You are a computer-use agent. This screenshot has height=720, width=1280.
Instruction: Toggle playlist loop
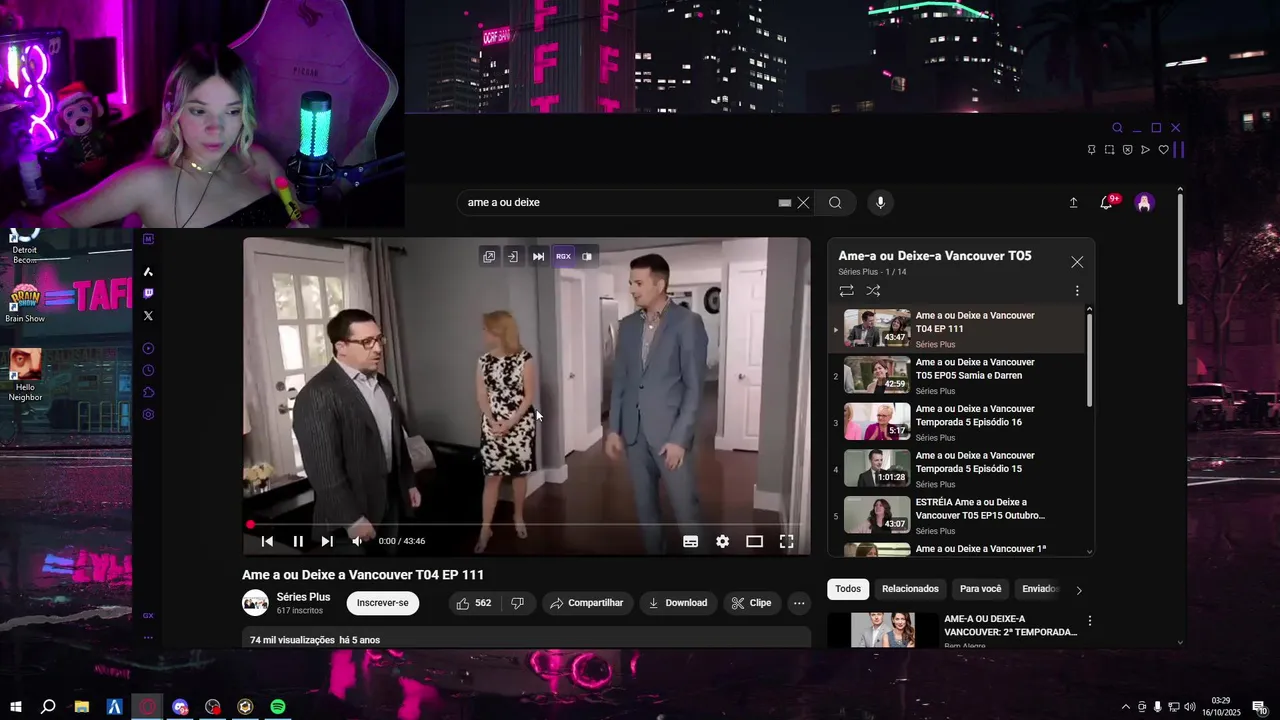(x=846, y=291)
